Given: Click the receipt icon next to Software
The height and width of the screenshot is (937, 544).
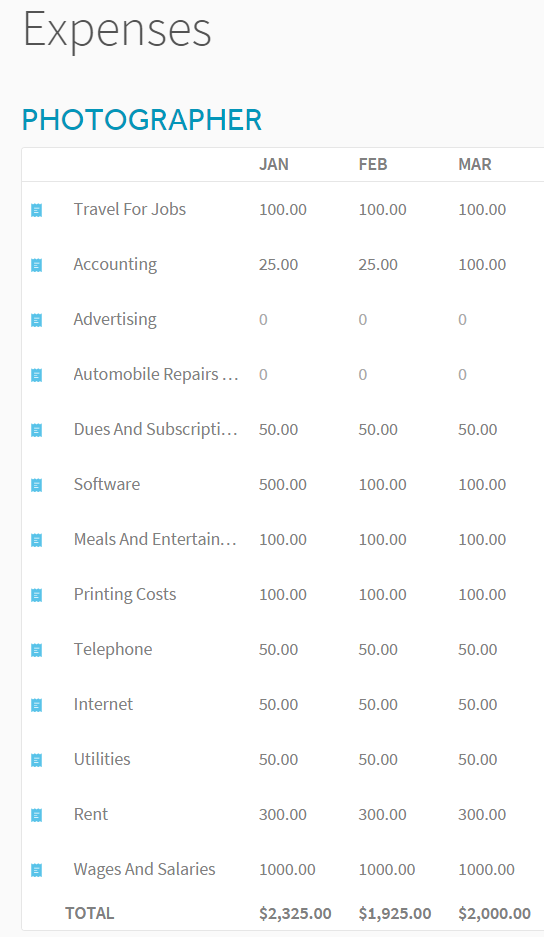Looking at the screenshot, I should (36, 485).
